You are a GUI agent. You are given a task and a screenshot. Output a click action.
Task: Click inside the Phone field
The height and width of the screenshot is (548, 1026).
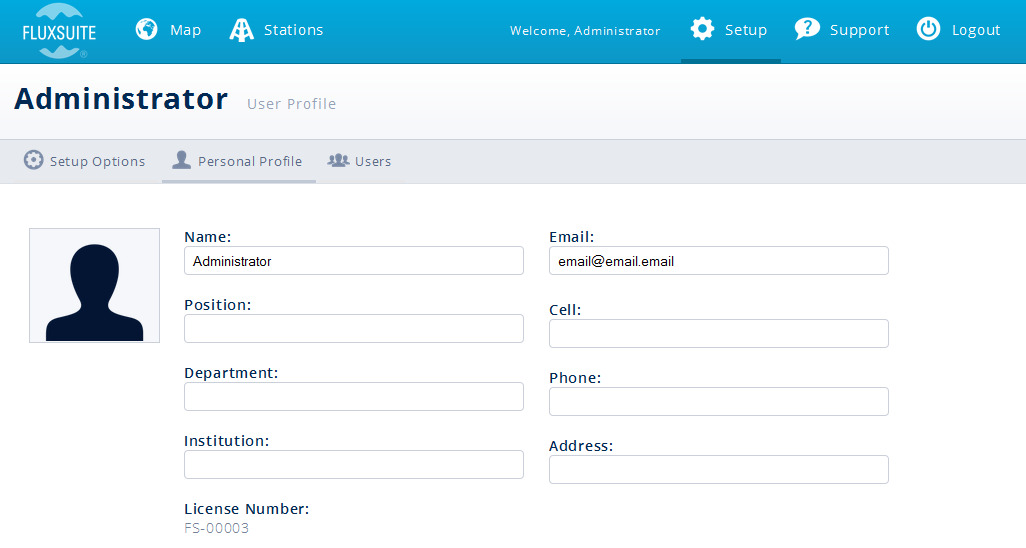coord(718,402)
